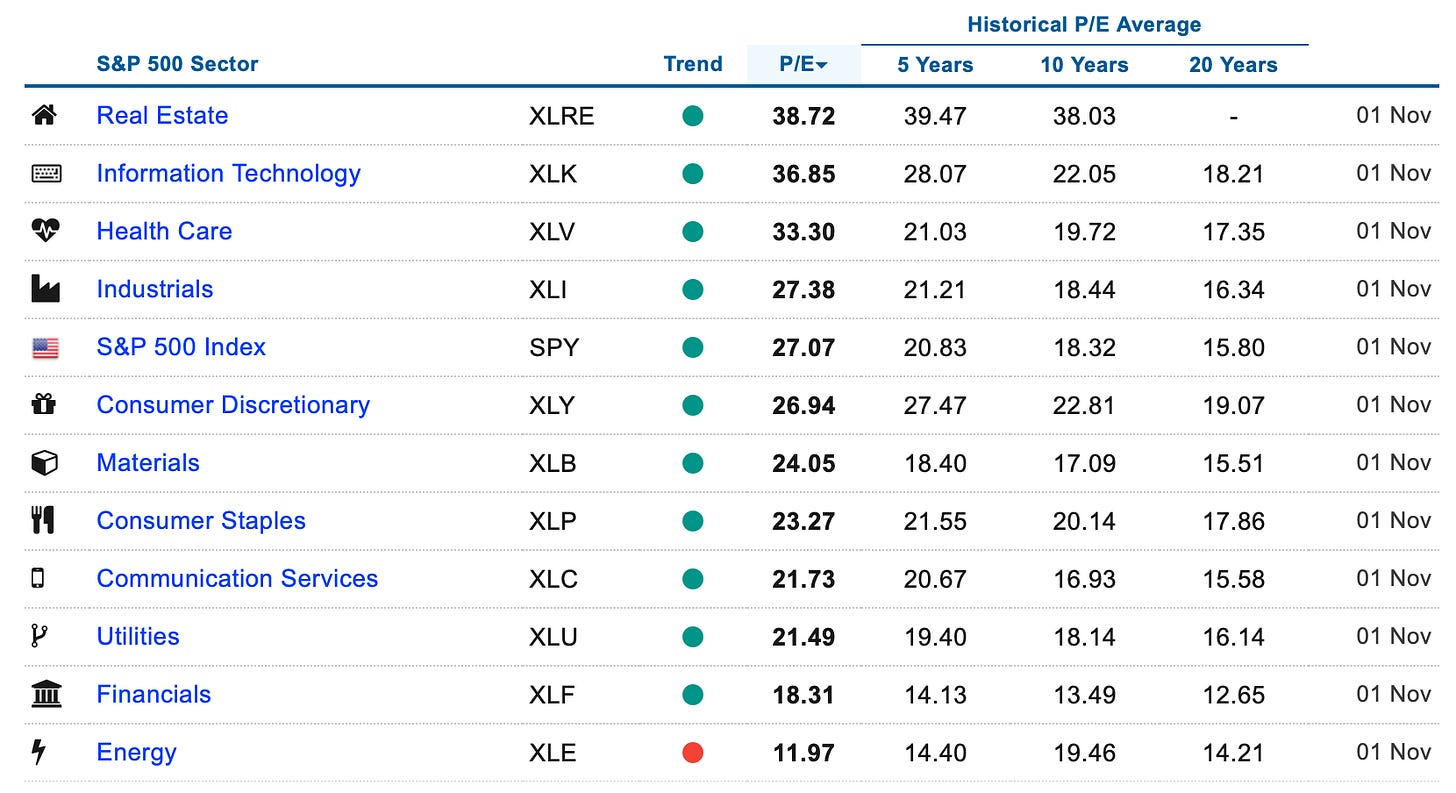Click the green trend dot for Communication Services
Viewport: 1456px width, 793px height.
click(x=693, y=579)
